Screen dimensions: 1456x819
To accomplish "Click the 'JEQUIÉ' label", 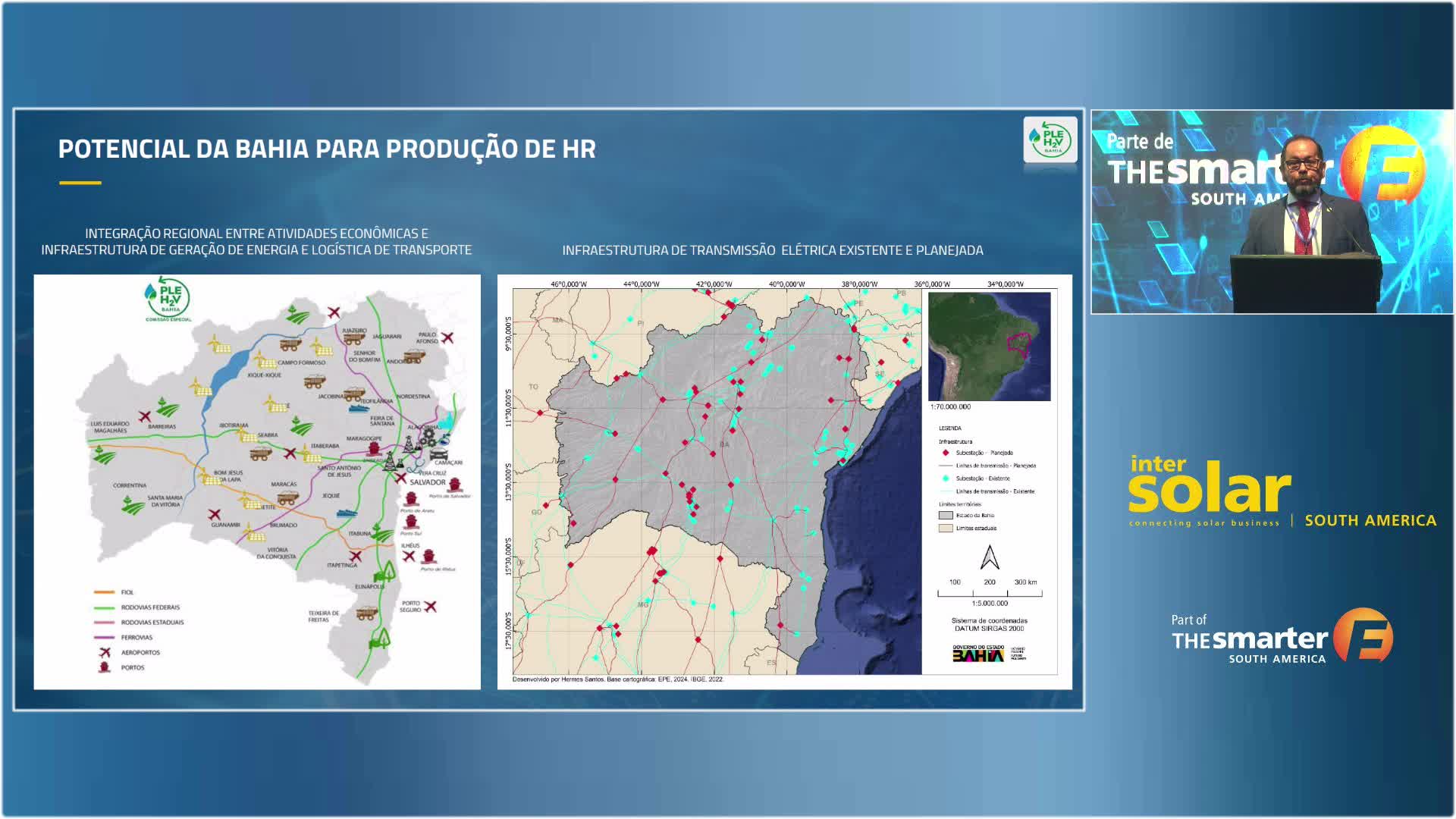I will [x=331, y=496].
